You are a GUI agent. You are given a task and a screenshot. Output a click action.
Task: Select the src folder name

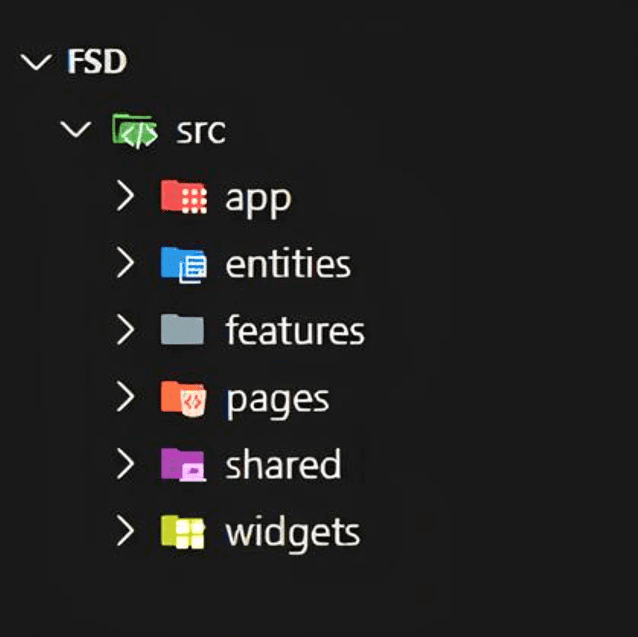point(200,131)
